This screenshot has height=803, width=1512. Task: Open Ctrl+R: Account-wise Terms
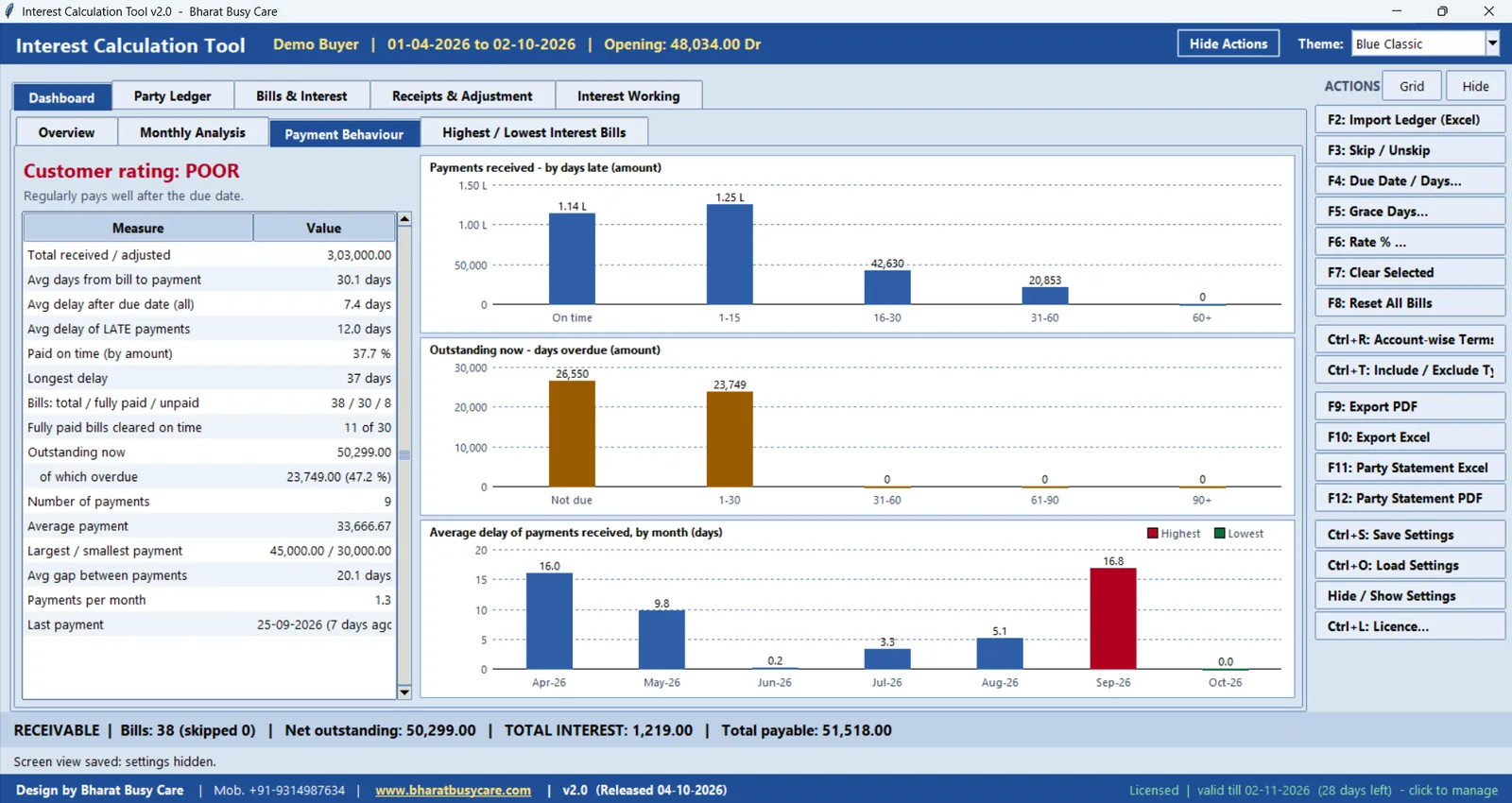point(1410,339)
